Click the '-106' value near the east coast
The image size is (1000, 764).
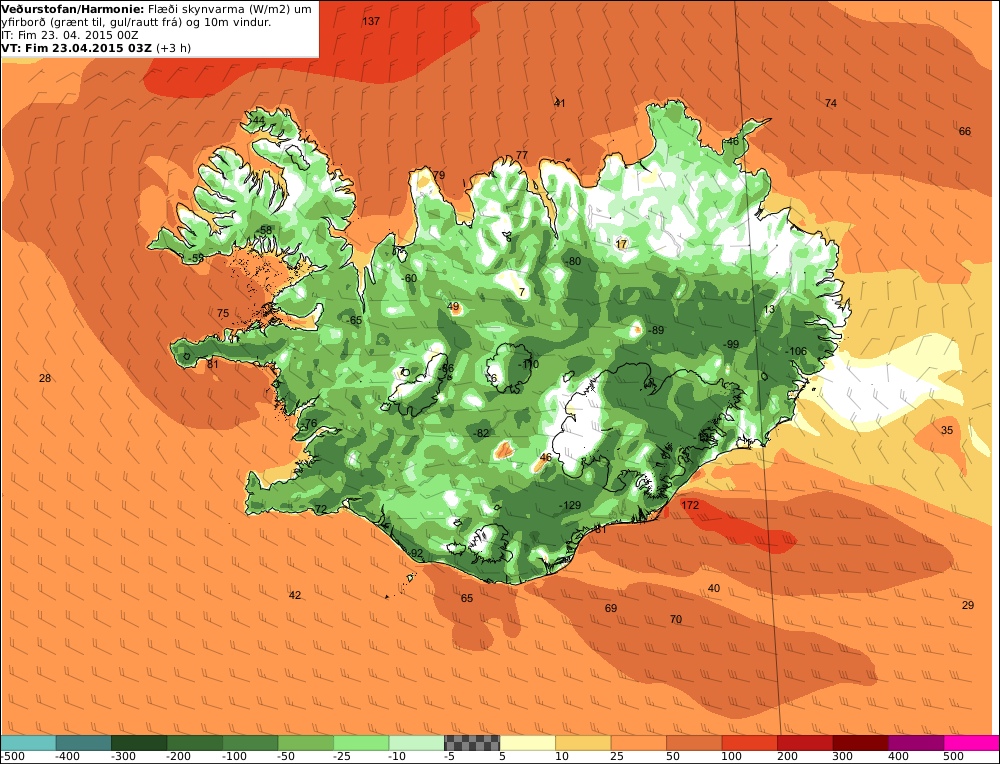(x=795, y=351)
